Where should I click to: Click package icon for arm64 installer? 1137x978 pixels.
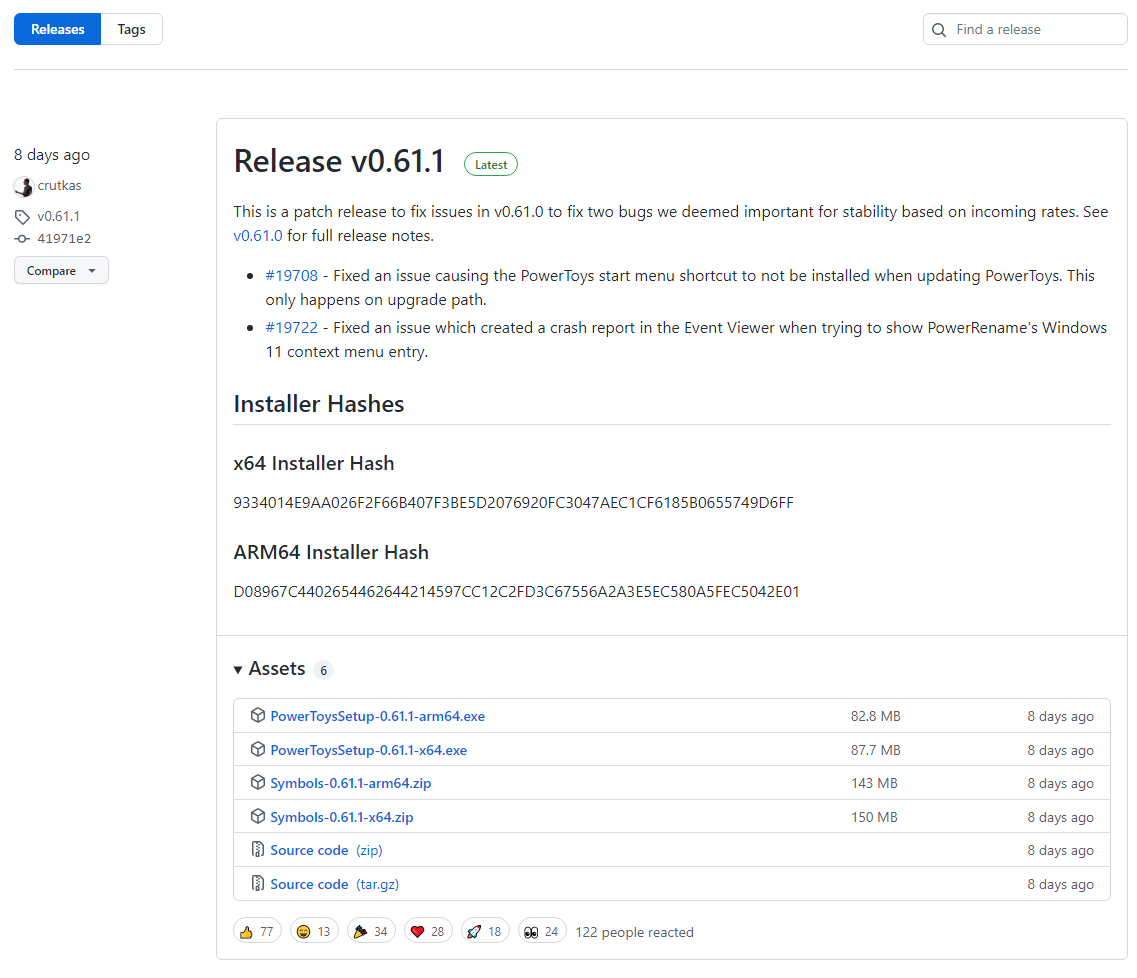257,716
